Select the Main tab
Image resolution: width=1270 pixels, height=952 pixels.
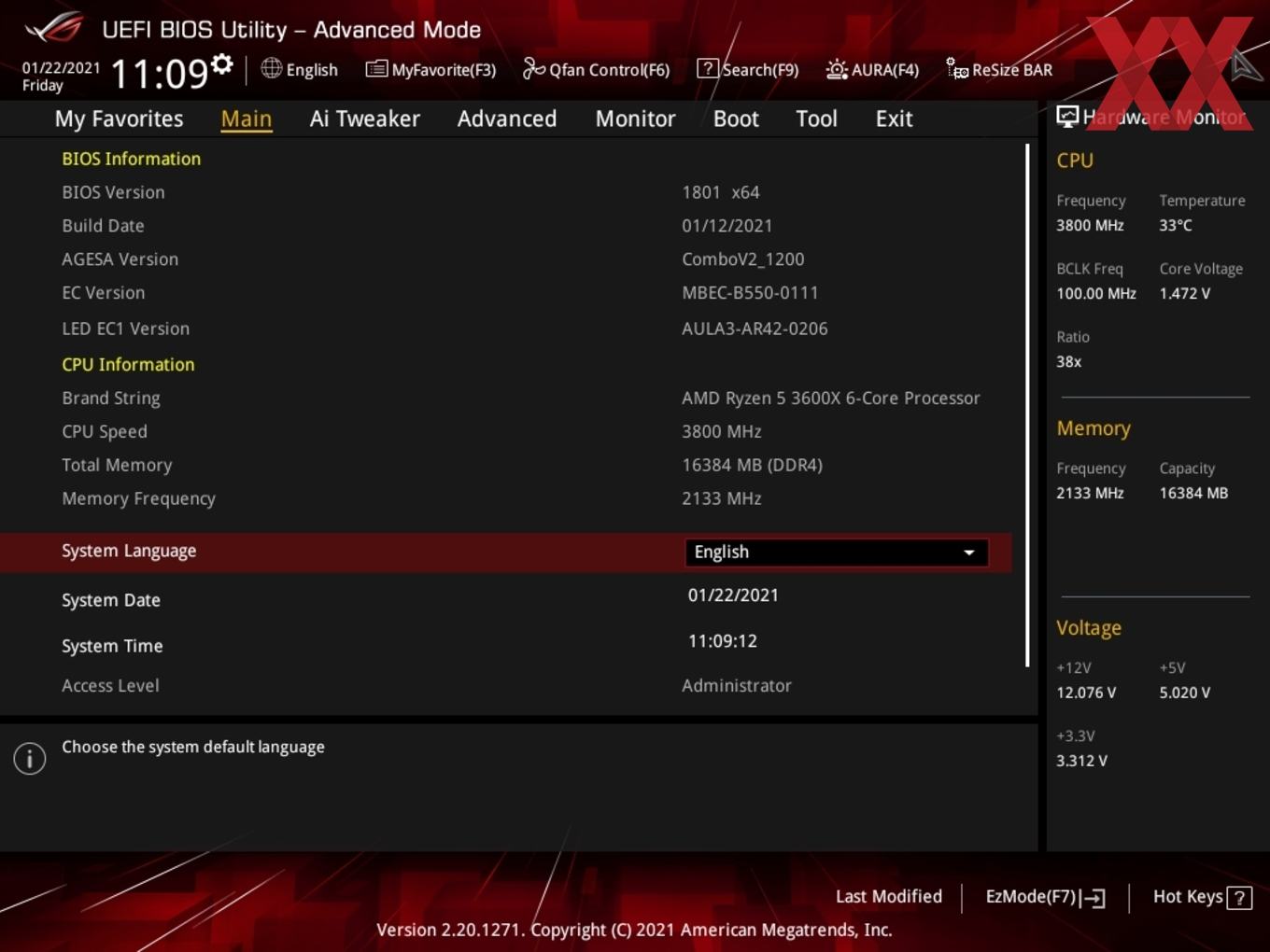pos(247,119)
